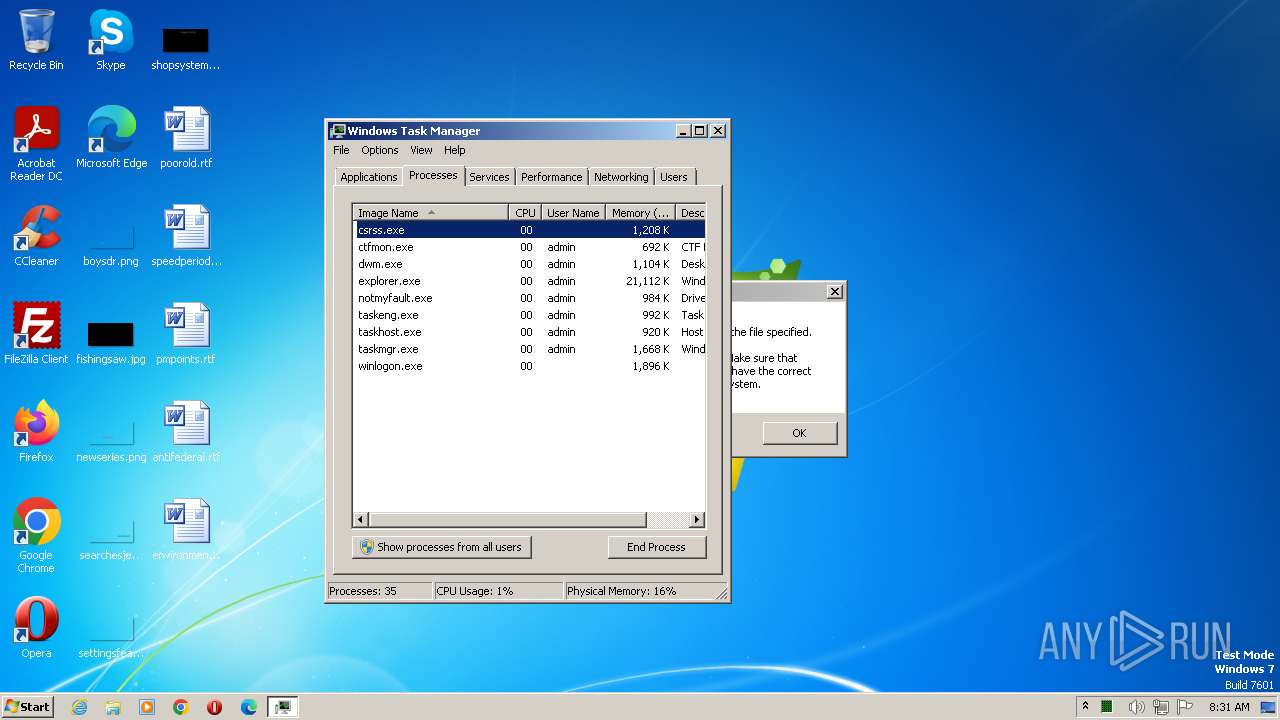Select the notmyfault.exe process

tap(529, 298)
